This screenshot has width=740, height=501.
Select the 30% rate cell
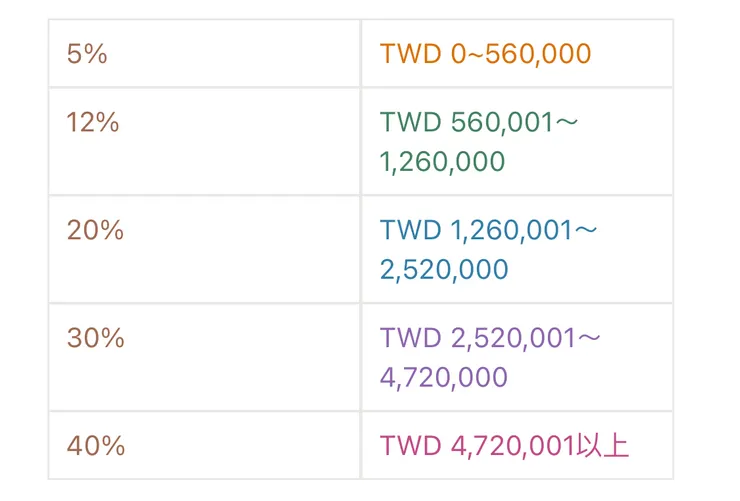pyautogui.click(x=95, y=339)
